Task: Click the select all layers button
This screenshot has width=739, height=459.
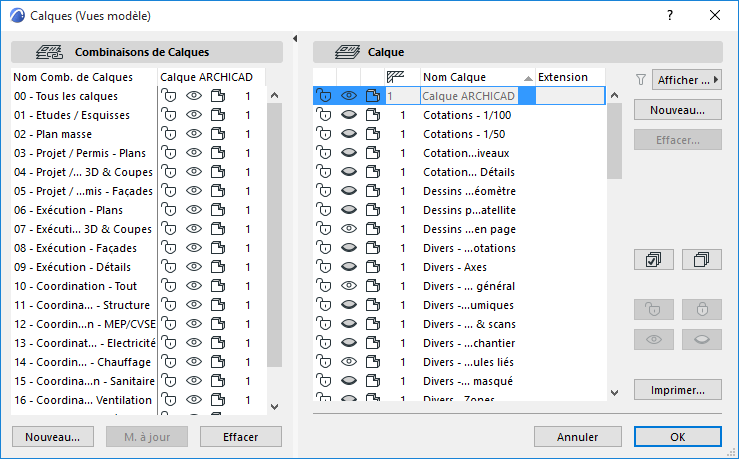Action: point(653,259)
